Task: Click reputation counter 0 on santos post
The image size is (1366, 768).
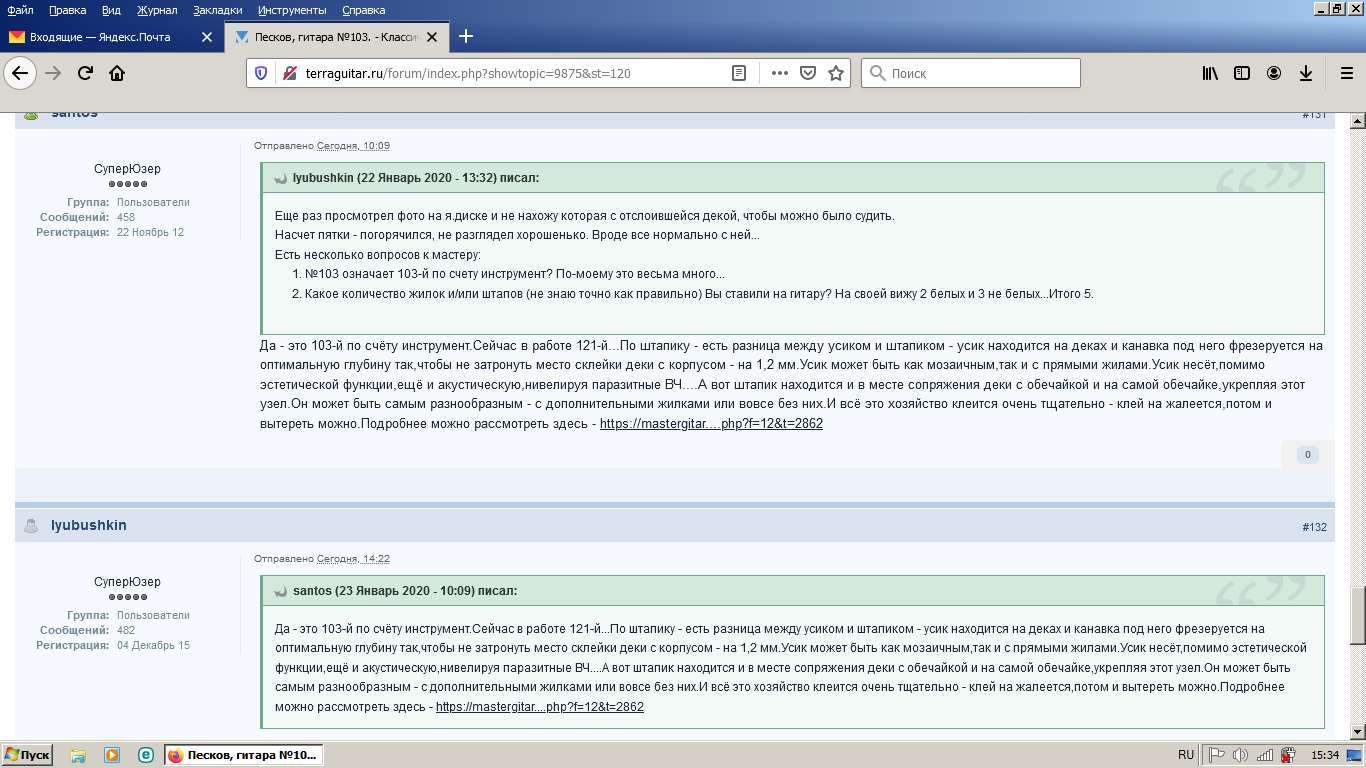Action: 1307,455
